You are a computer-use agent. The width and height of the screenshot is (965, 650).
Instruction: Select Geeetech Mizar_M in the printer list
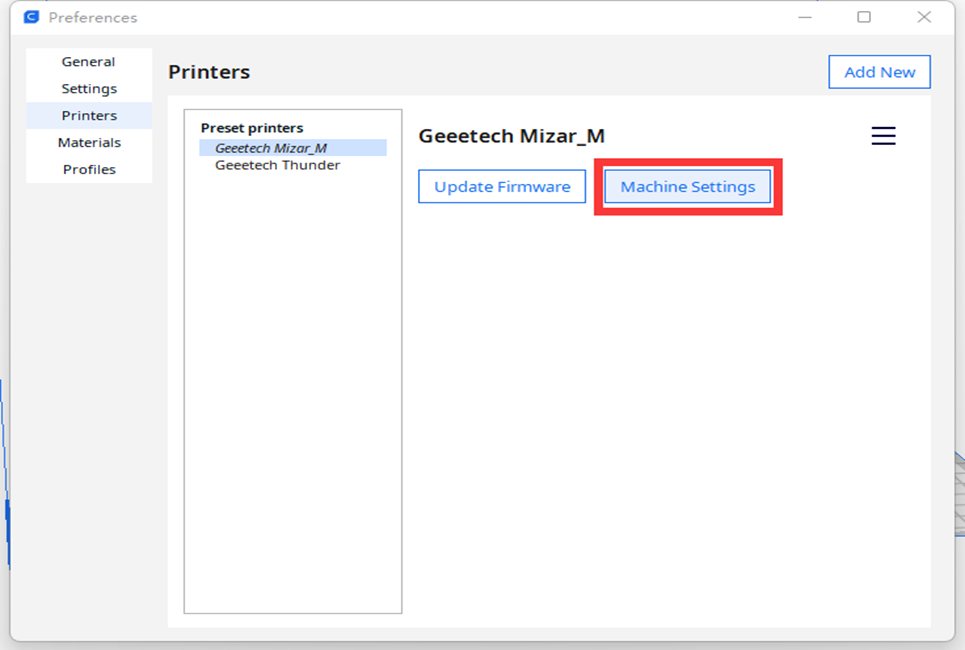tap(293, 148)
